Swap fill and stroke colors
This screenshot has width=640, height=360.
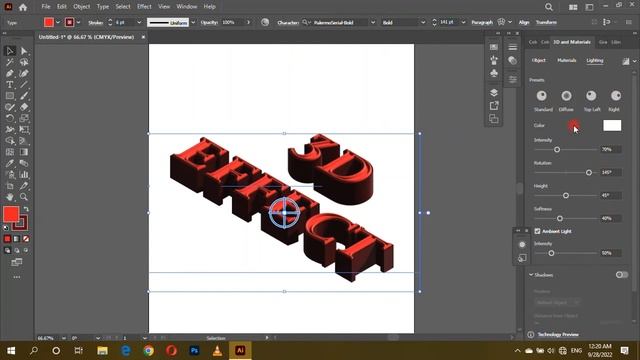coord(26,209)
